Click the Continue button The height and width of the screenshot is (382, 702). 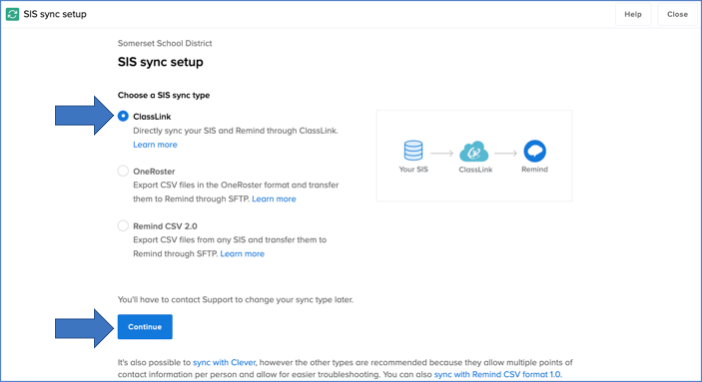click(145, 326)
